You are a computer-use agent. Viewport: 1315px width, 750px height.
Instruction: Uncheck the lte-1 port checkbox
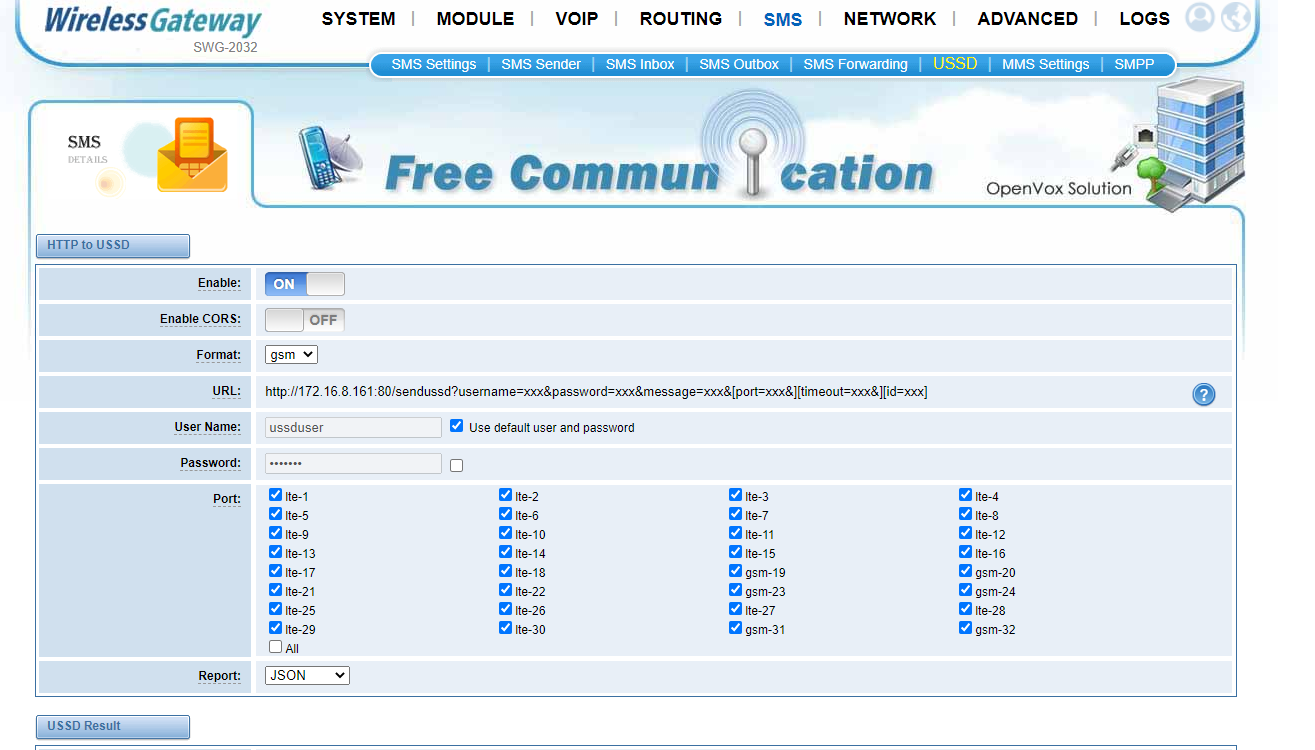pyautogui.click(x=276, y=495)
